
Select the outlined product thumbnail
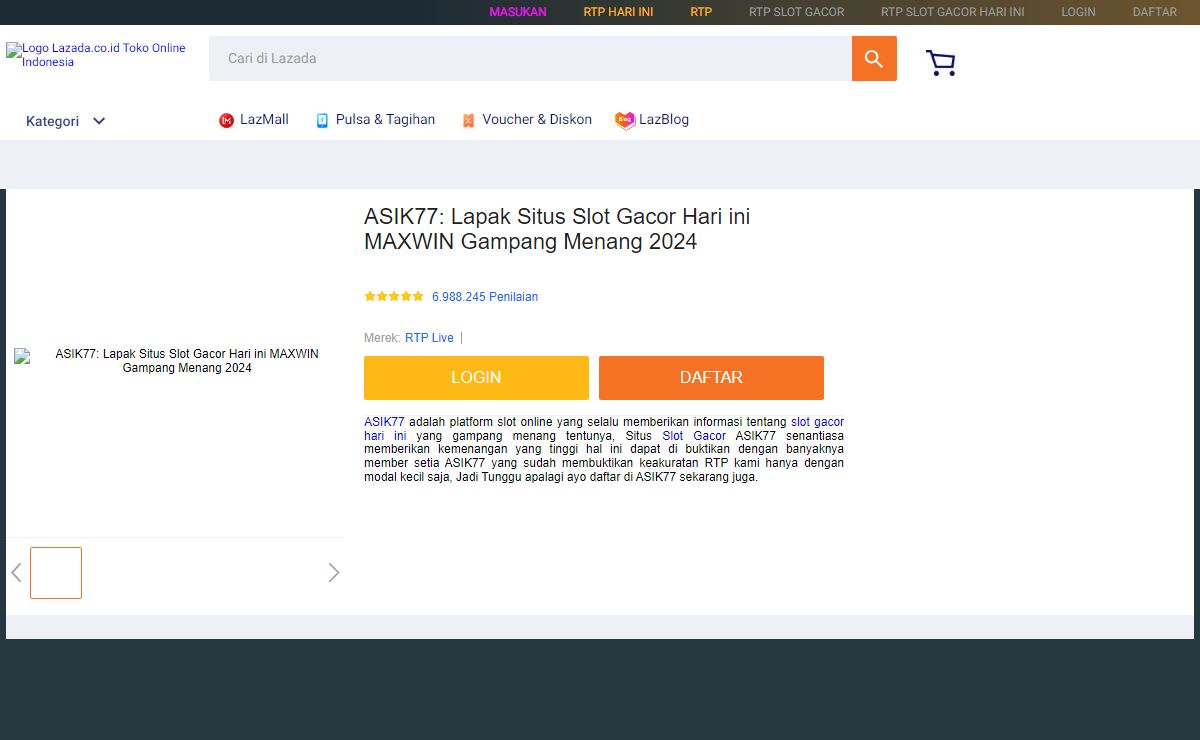(56, 573)
